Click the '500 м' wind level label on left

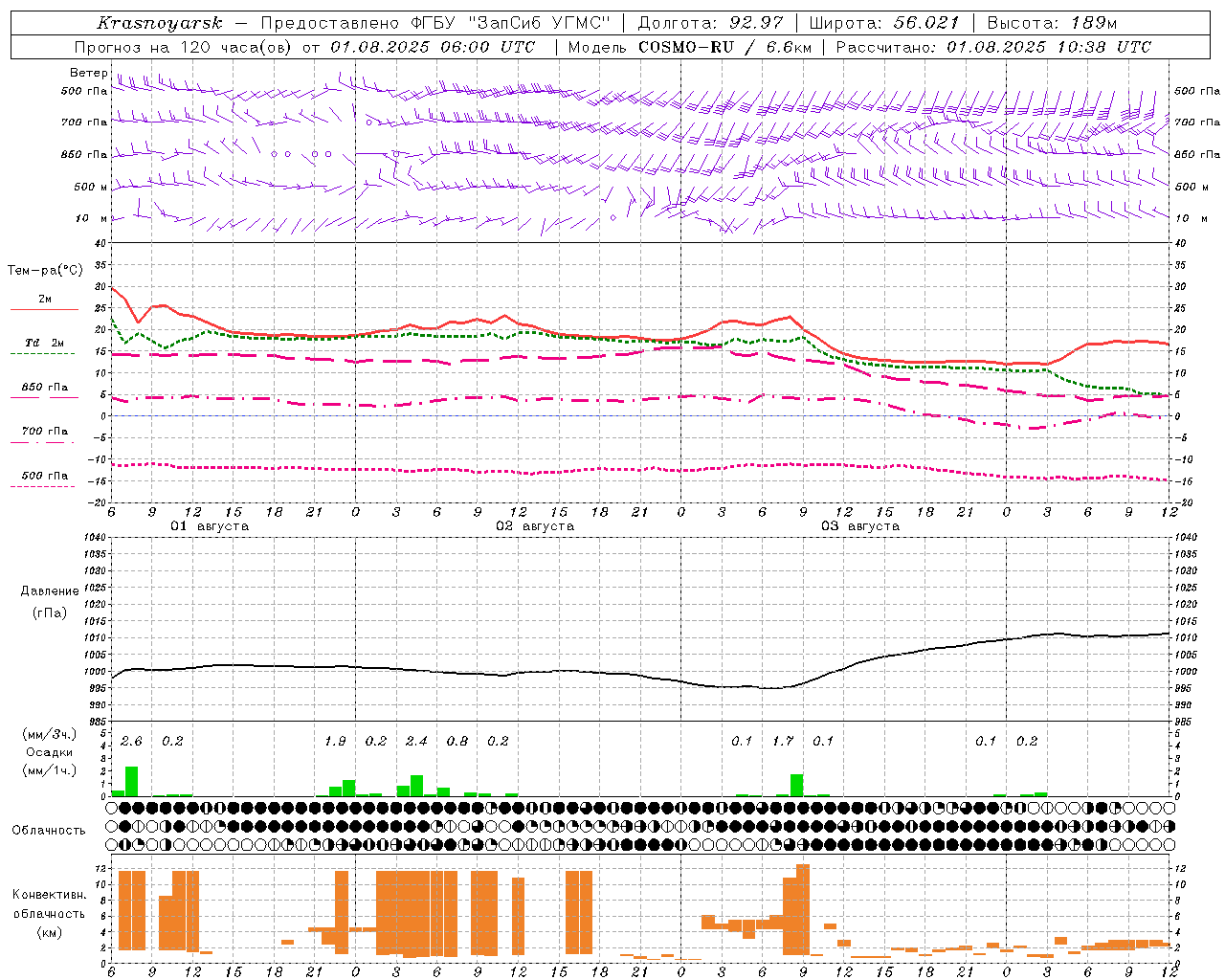(x=91, y=188)
